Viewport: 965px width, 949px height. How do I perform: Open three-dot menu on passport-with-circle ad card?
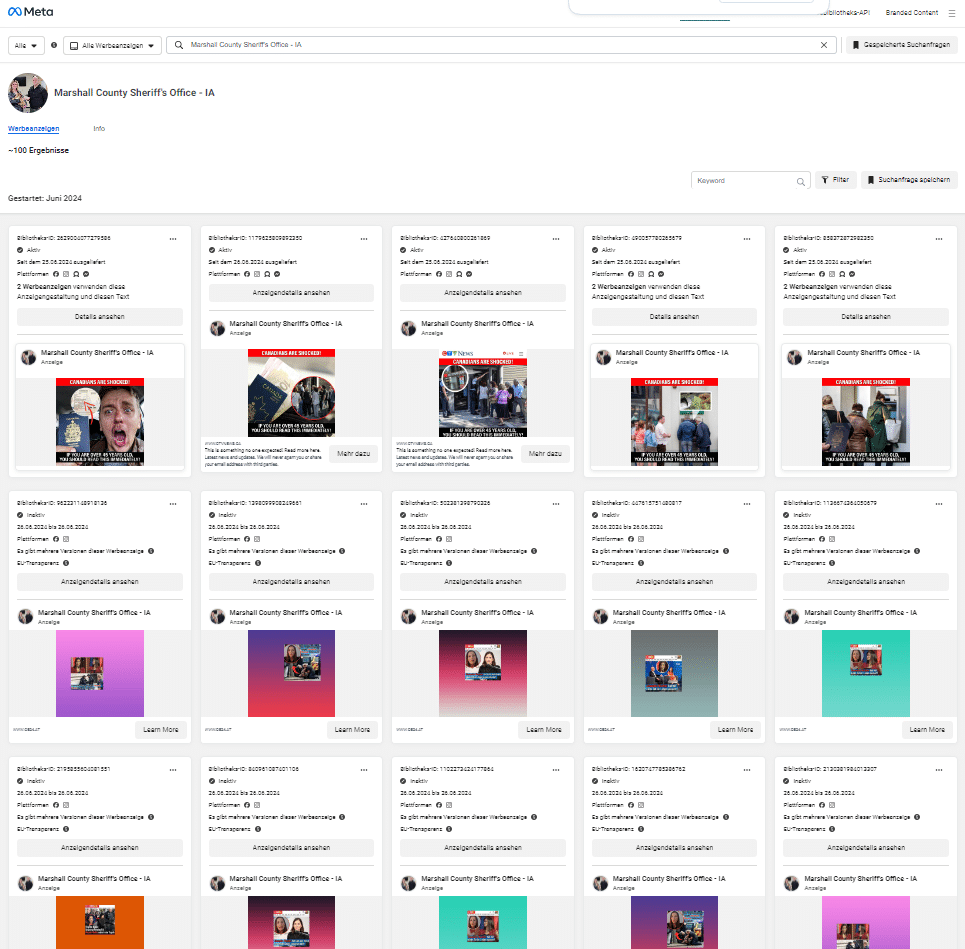pyautogui.click(x=364, y=239)
